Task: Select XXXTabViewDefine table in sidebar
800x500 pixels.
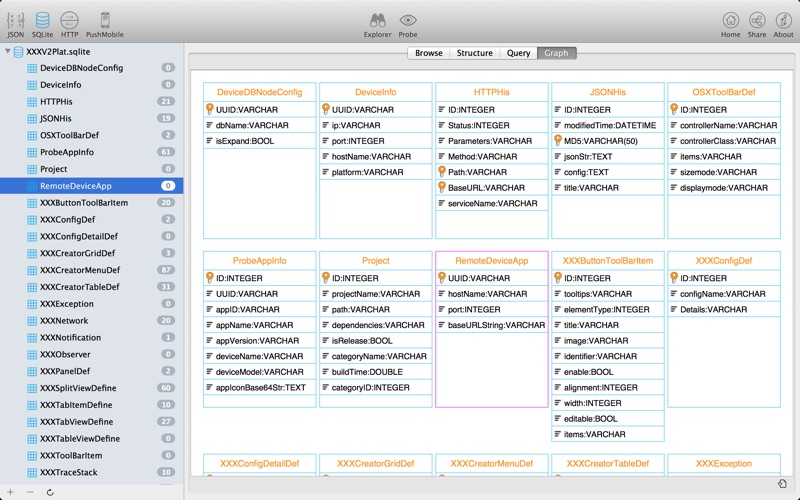Action: point(92,421)
